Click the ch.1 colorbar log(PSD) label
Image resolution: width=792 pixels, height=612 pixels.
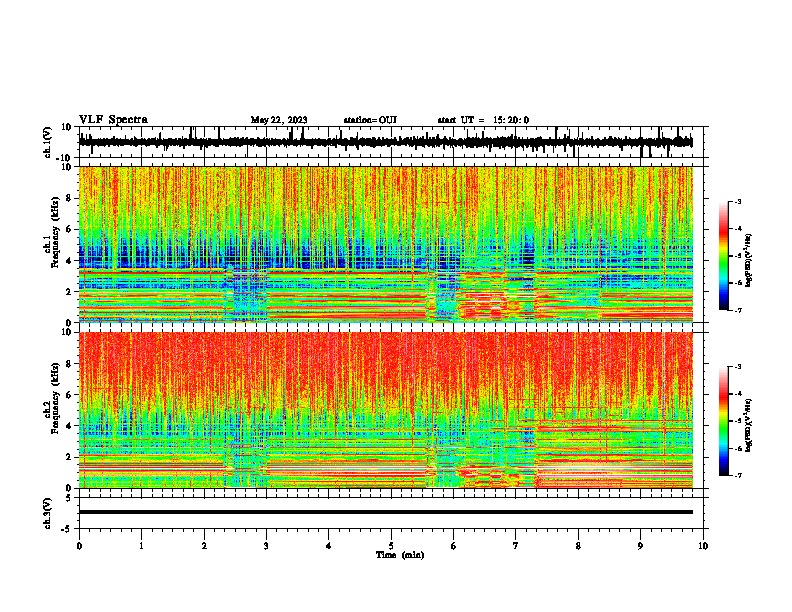pyautogui.click(x=748, y=261)
